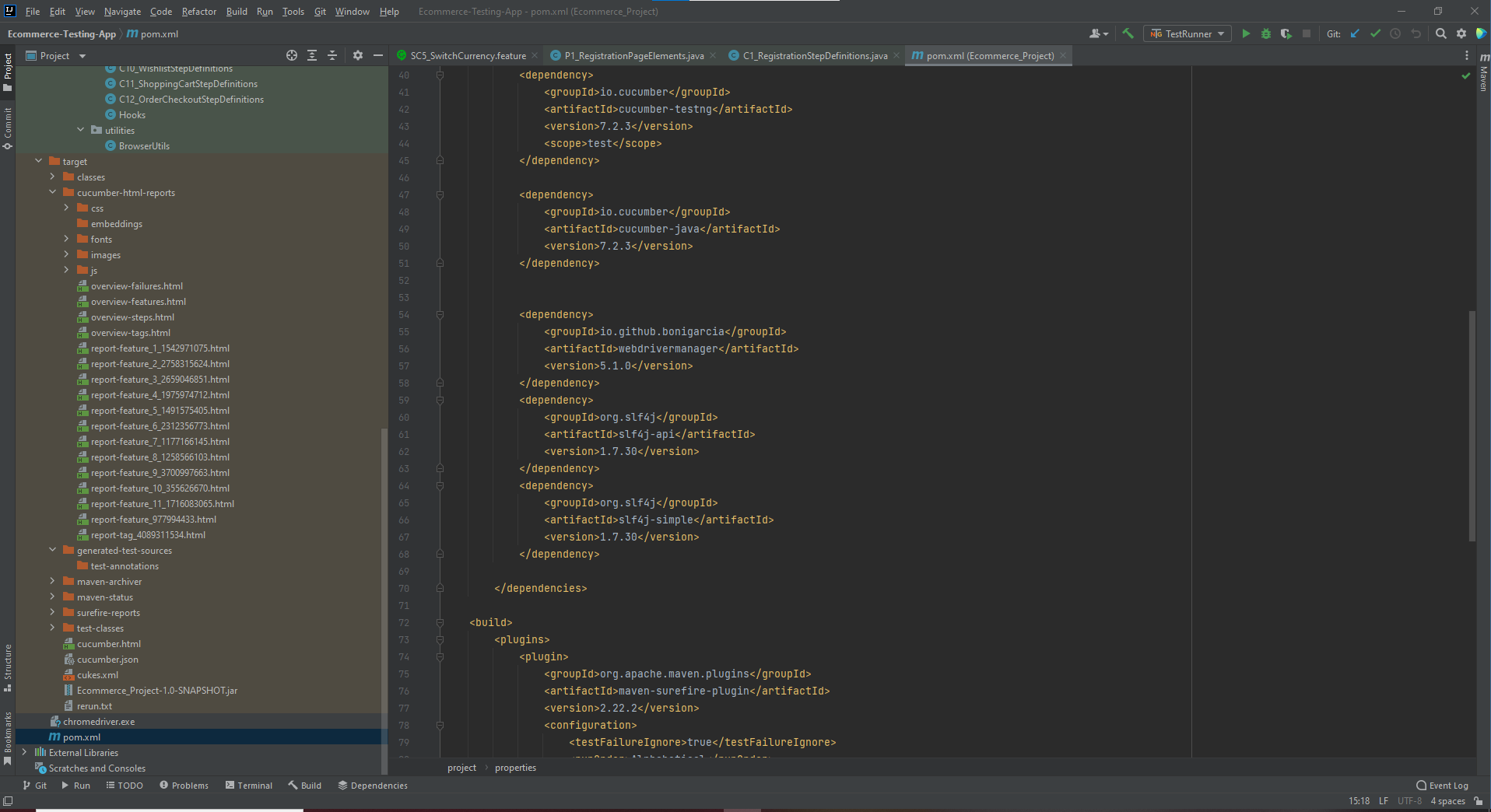Collapse the target folder
Image resolution: width=1491 pixels, height=812 pixels.
(x=38, y=161)
